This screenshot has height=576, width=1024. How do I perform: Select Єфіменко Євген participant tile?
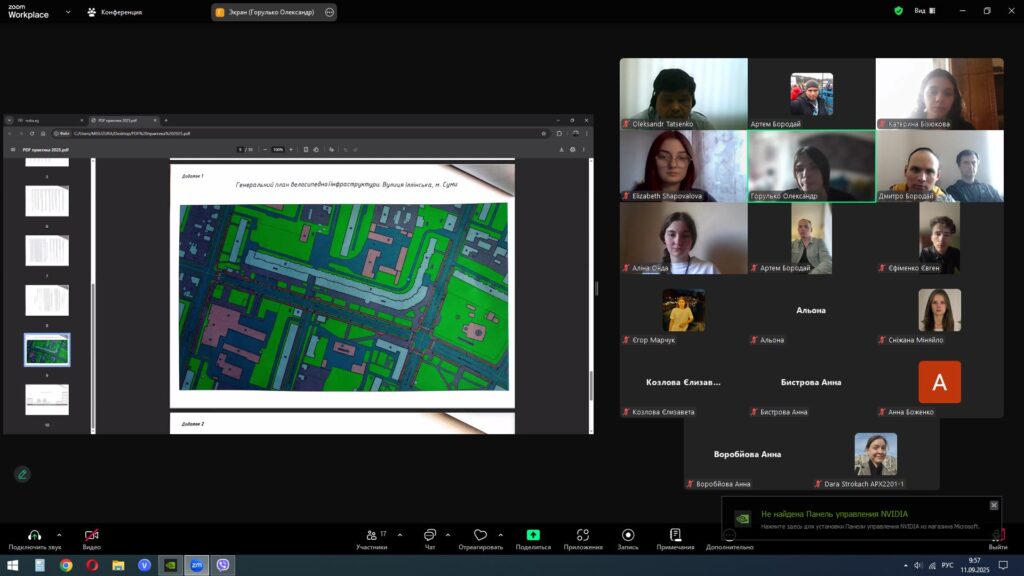click(x=940, y=238)
